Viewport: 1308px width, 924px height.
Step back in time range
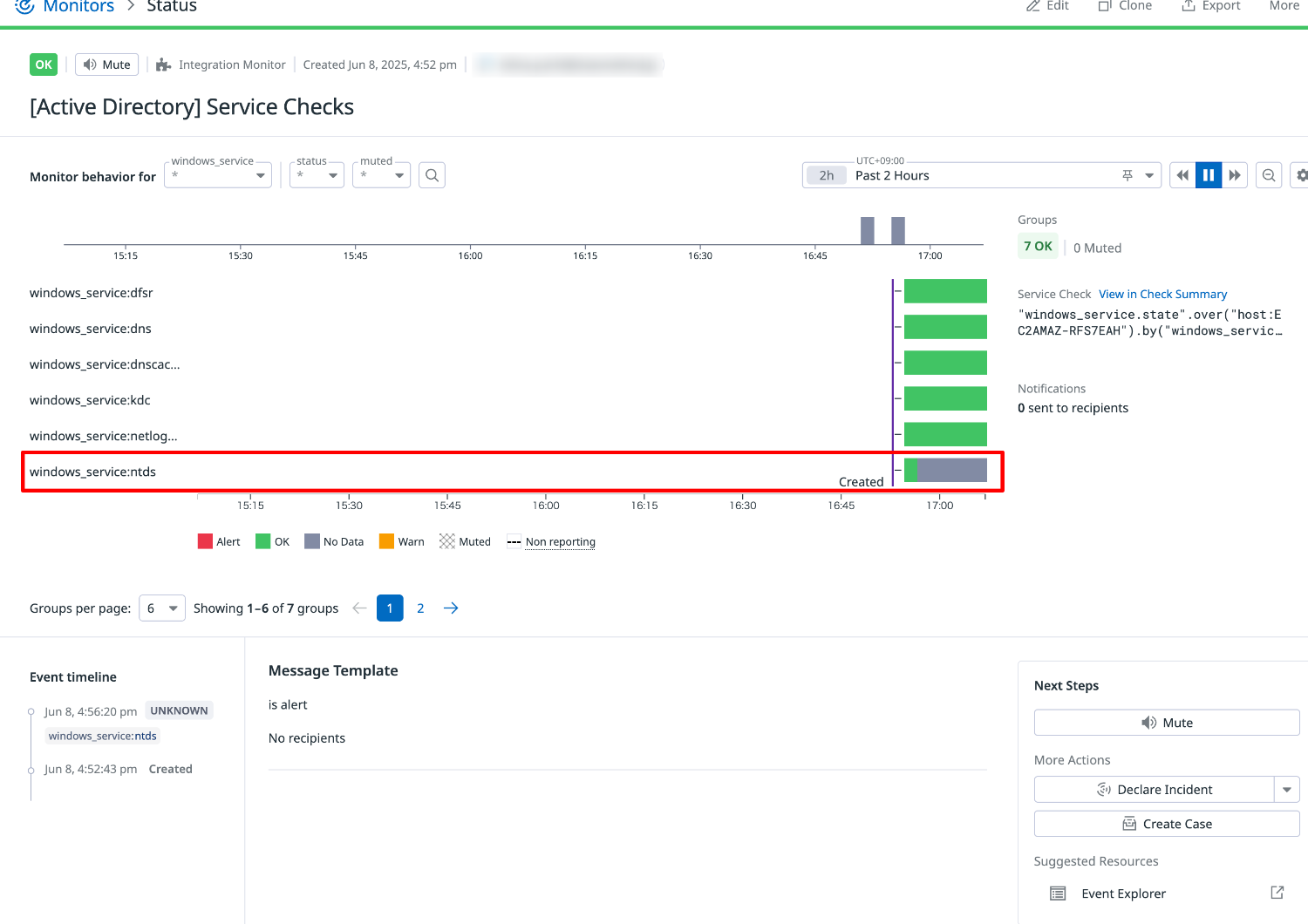coord(1182,175)
